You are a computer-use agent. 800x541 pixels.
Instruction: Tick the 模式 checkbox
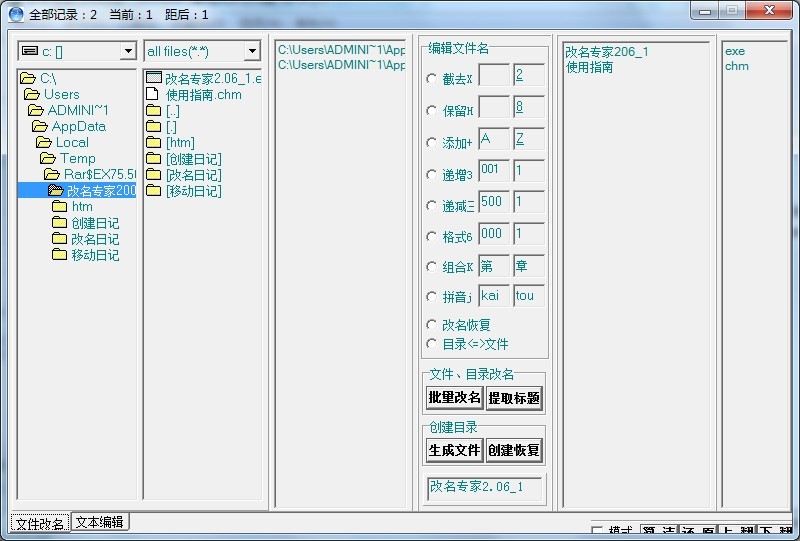tap(598, 531)
